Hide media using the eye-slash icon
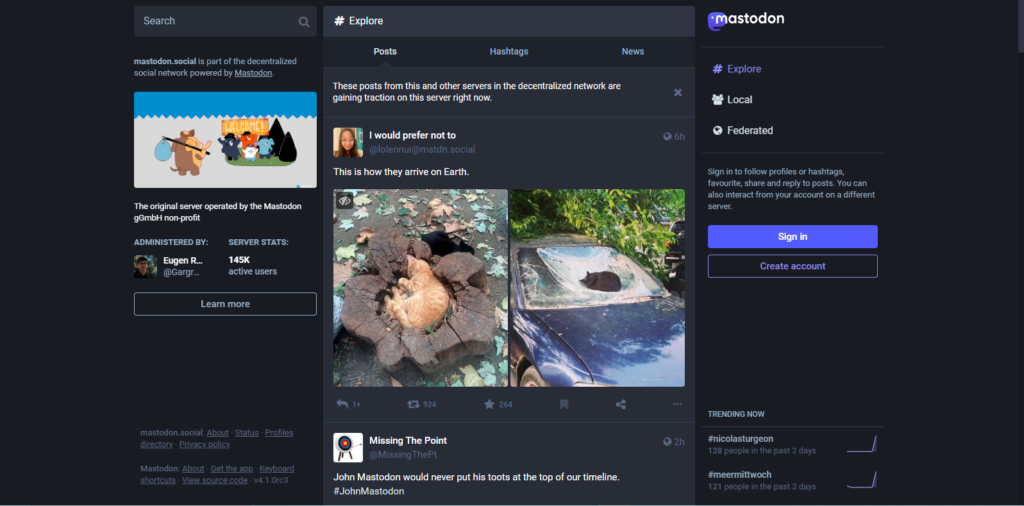The height and width of the screenshot is (506, 1024). coord(344,200)
